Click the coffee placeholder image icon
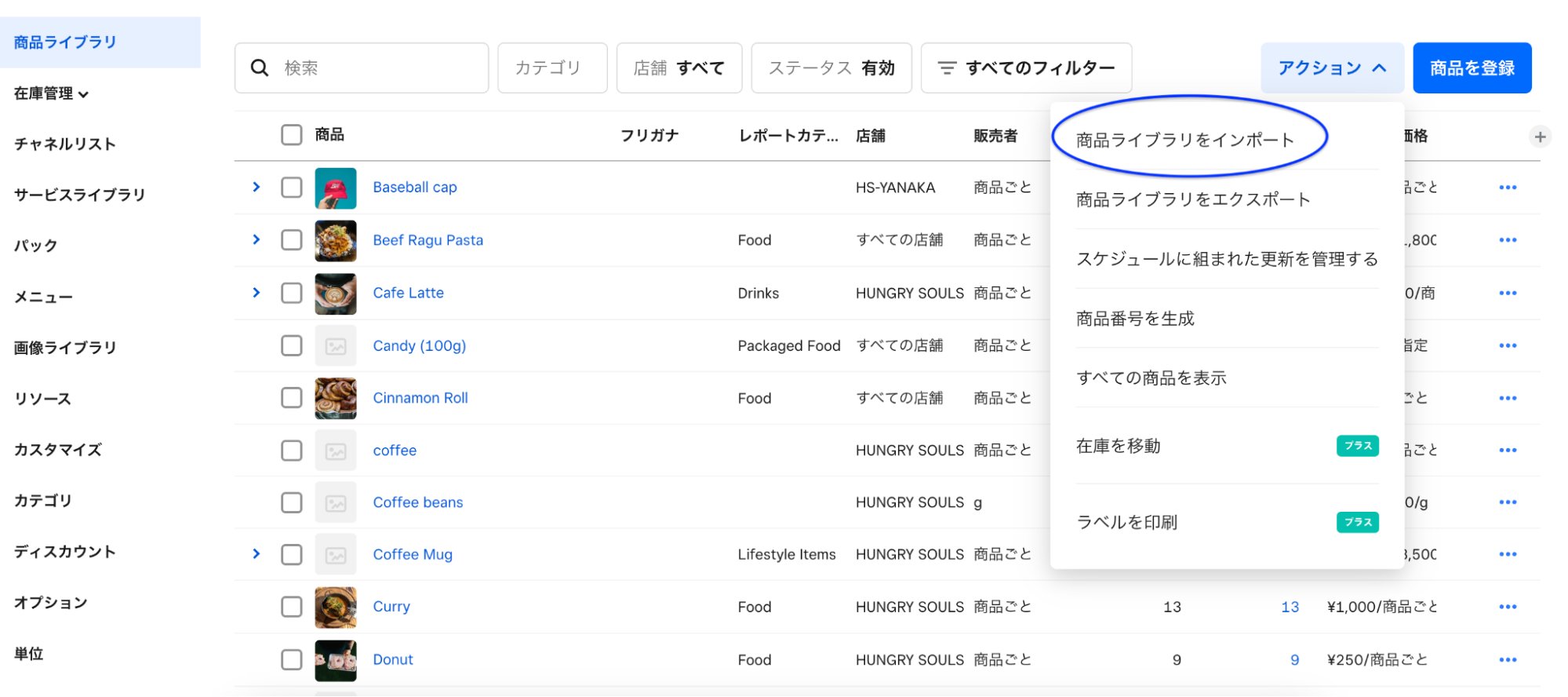The height and width of the screenshot is (697, 1568). click(336, 451)
